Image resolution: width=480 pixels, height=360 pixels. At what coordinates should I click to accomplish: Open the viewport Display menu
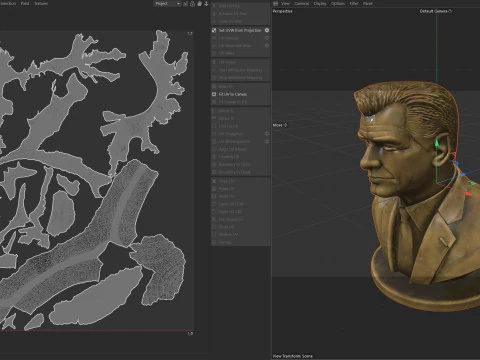[x=320, y=3]
